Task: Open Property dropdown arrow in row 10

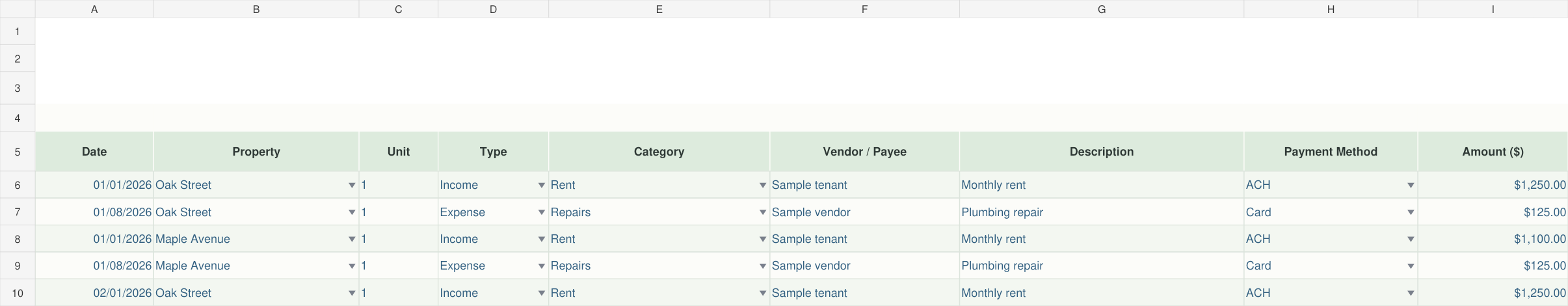Action: pyautogui.click(x=352, y=294)
